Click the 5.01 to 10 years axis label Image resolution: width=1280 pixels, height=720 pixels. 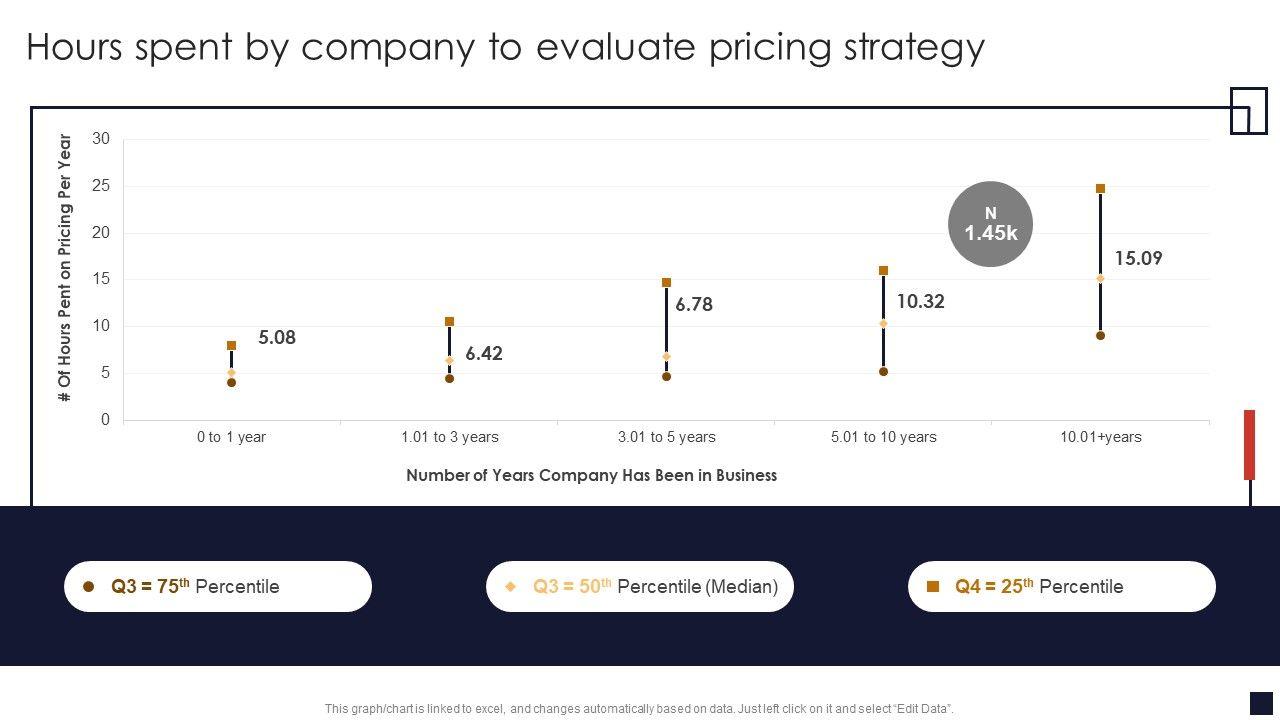(x=883, y=437)
